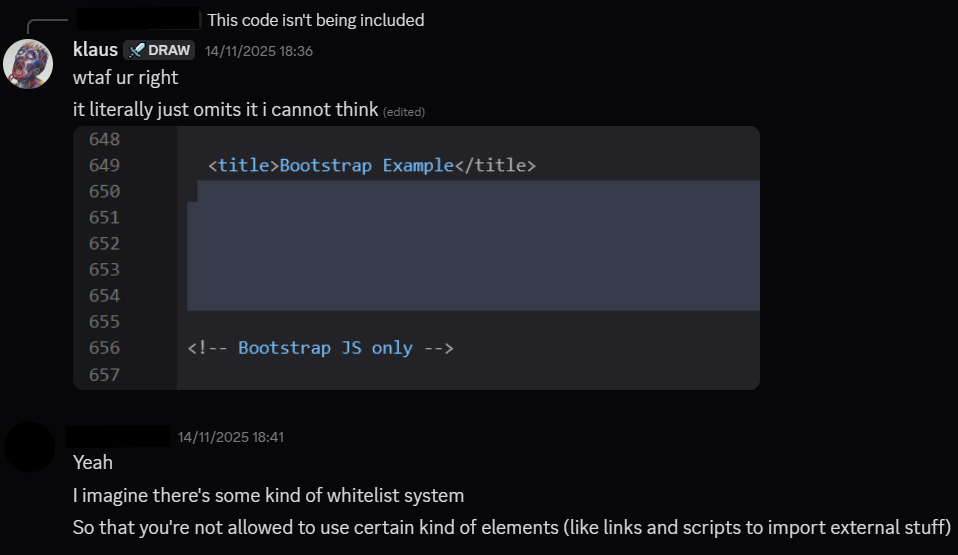
Task: Click redacted username in the reply preview
Action: tap(138, 19)
